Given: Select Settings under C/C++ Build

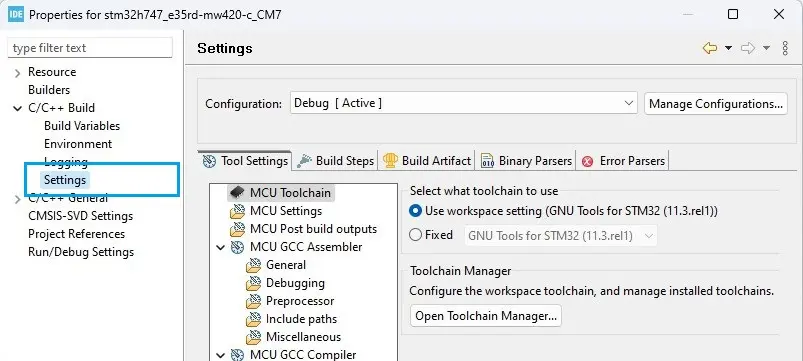Looking at the screenshot, I should point(65,180).
